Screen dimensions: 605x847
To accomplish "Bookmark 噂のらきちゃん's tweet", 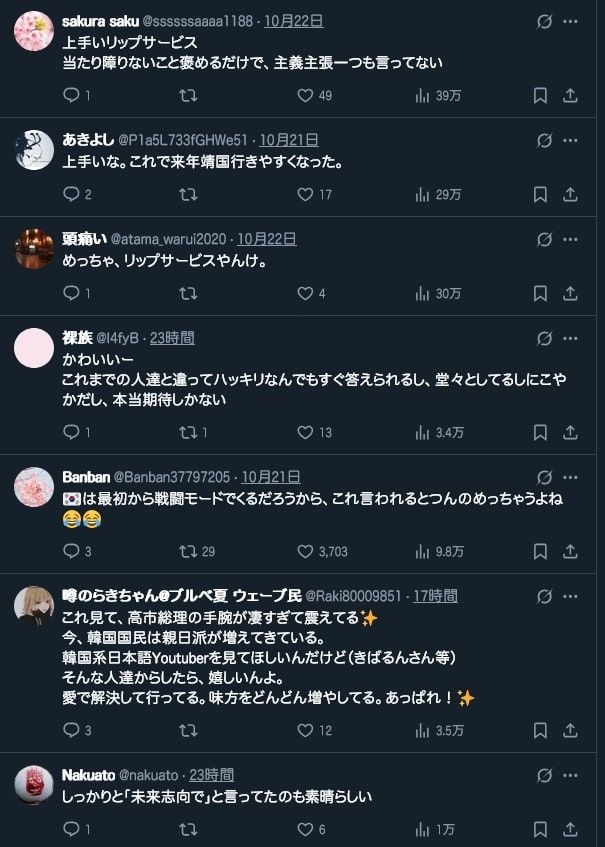I will pyautogui.click(x=540, y=730).
